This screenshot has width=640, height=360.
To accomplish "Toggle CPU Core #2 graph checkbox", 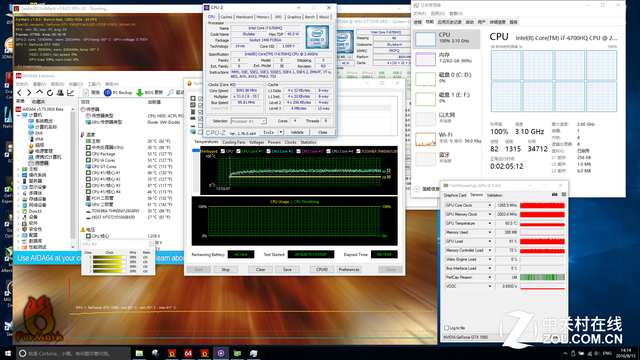I will pos(268,151).
